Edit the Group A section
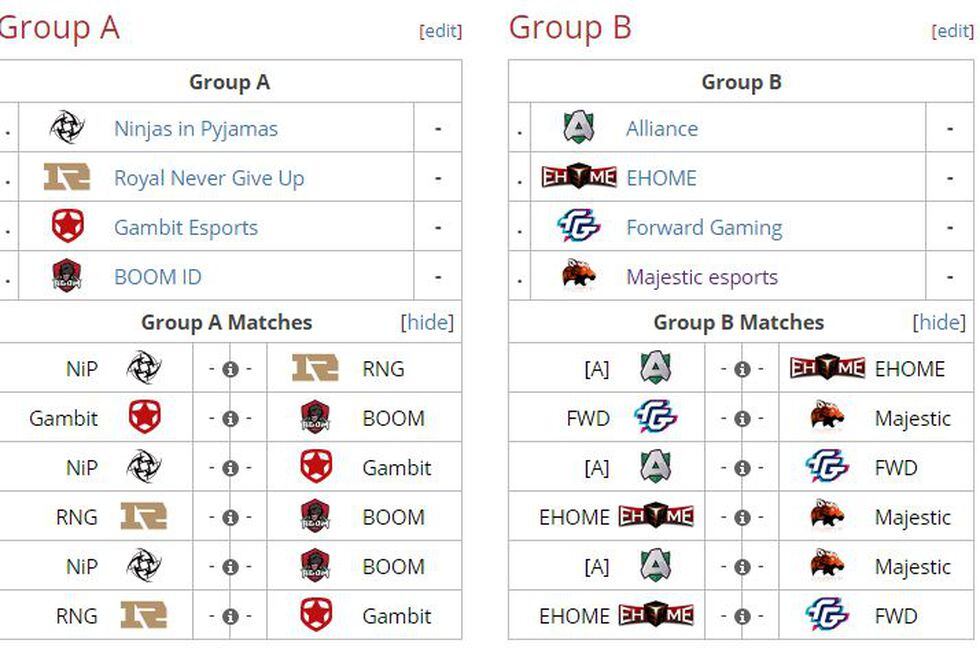The width and height of the screenshot is (980, 651). (441, 31)
